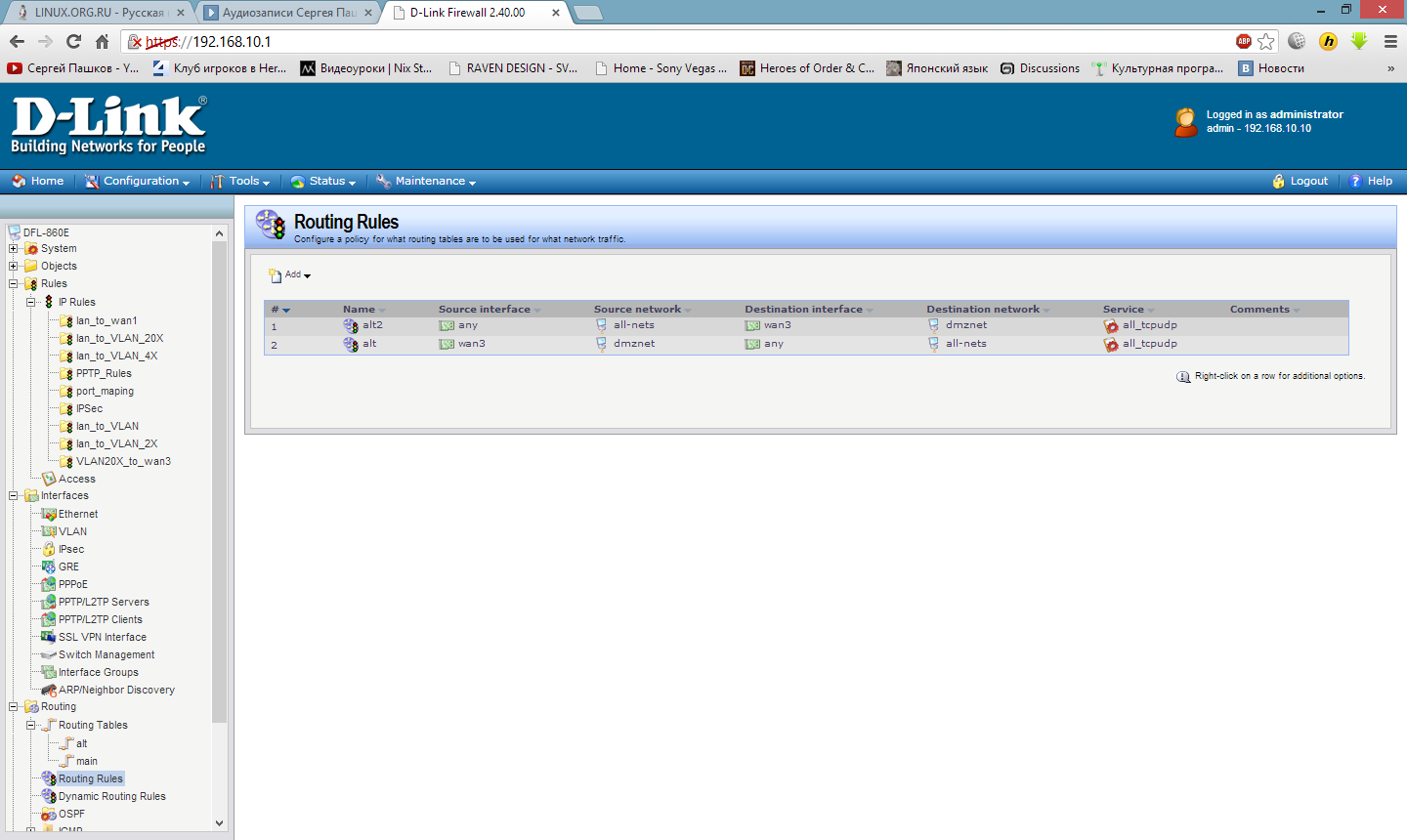
Task: Click the browser home icon
Action: 102,41
